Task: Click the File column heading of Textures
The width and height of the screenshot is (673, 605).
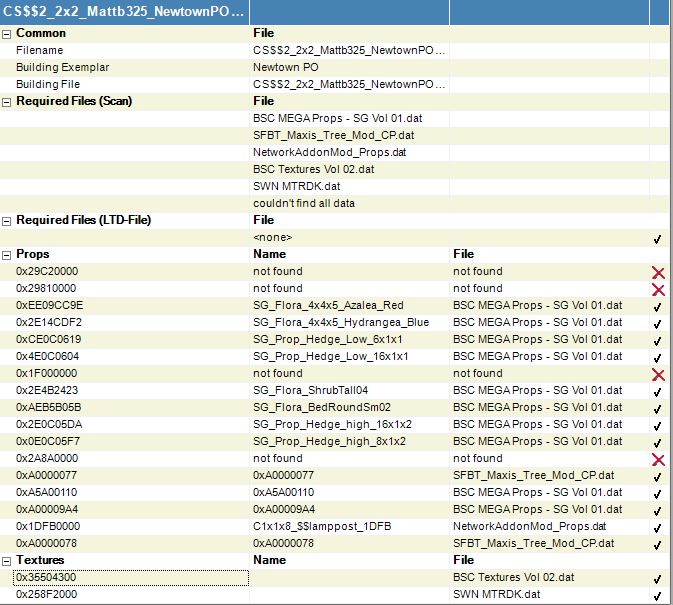Action: pos(464,560)
